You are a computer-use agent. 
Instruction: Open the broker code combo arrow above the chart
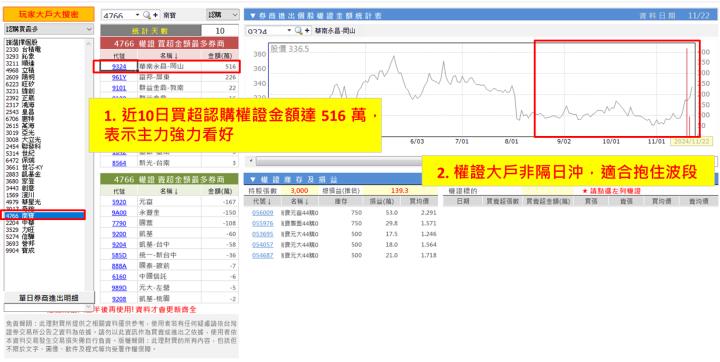289,31
